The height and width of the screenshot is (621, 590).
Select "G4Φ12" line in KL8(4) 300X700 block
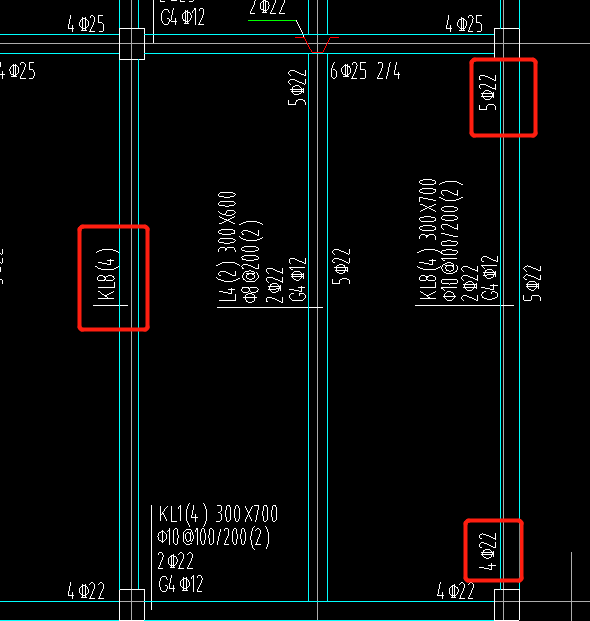(490, 278)
